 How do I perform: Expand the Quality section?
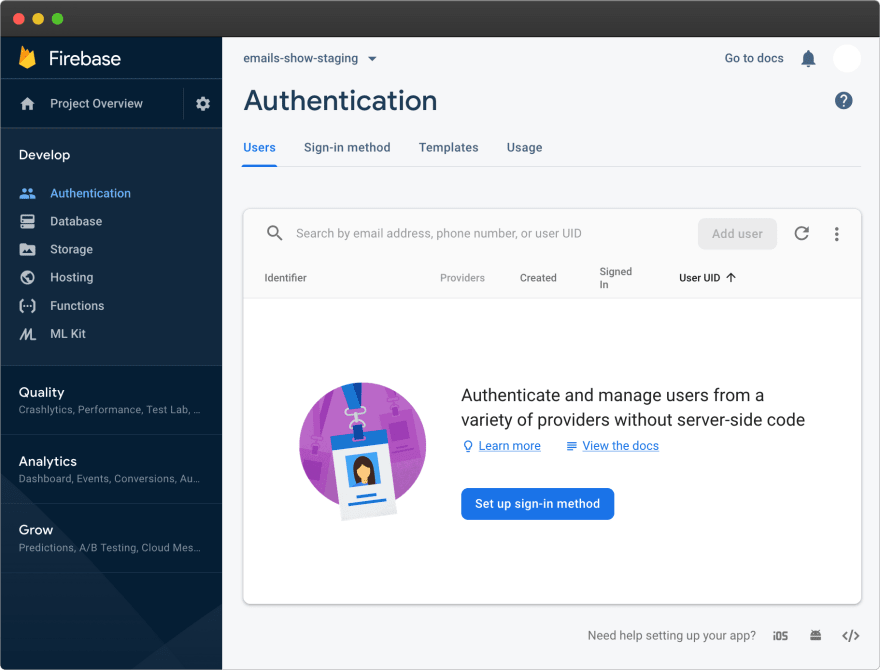(111, 400)
